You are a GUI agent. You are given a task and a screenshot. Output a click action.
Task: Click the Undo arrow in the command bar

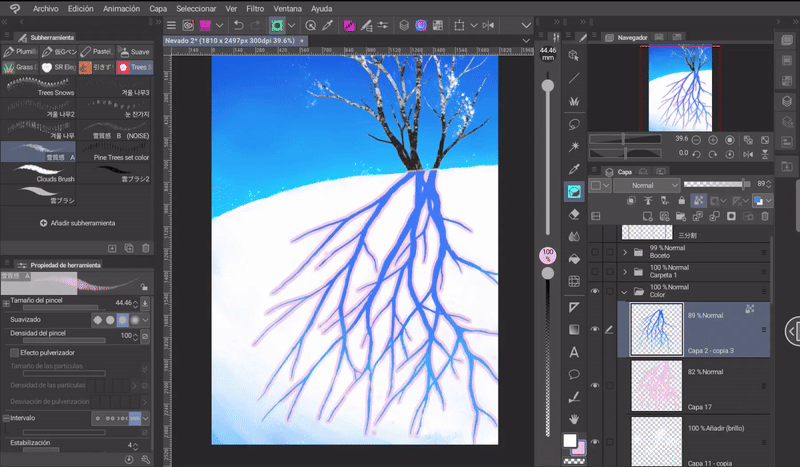[238, 24]
